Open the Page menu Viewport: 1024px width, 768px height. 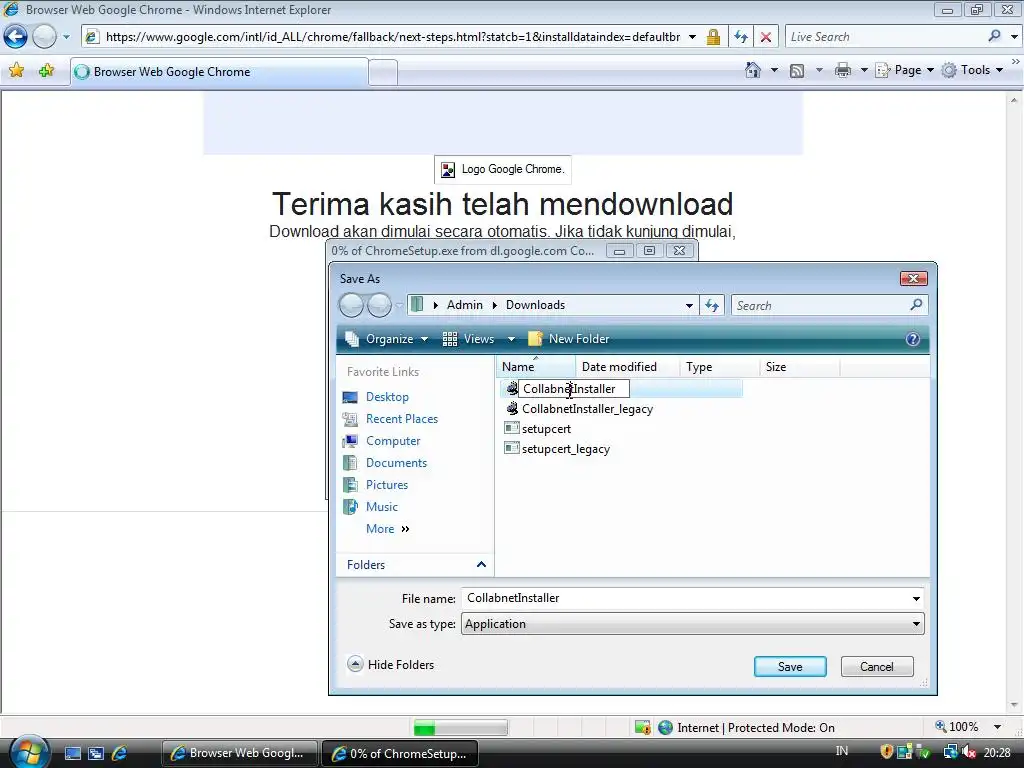[904, 71]
